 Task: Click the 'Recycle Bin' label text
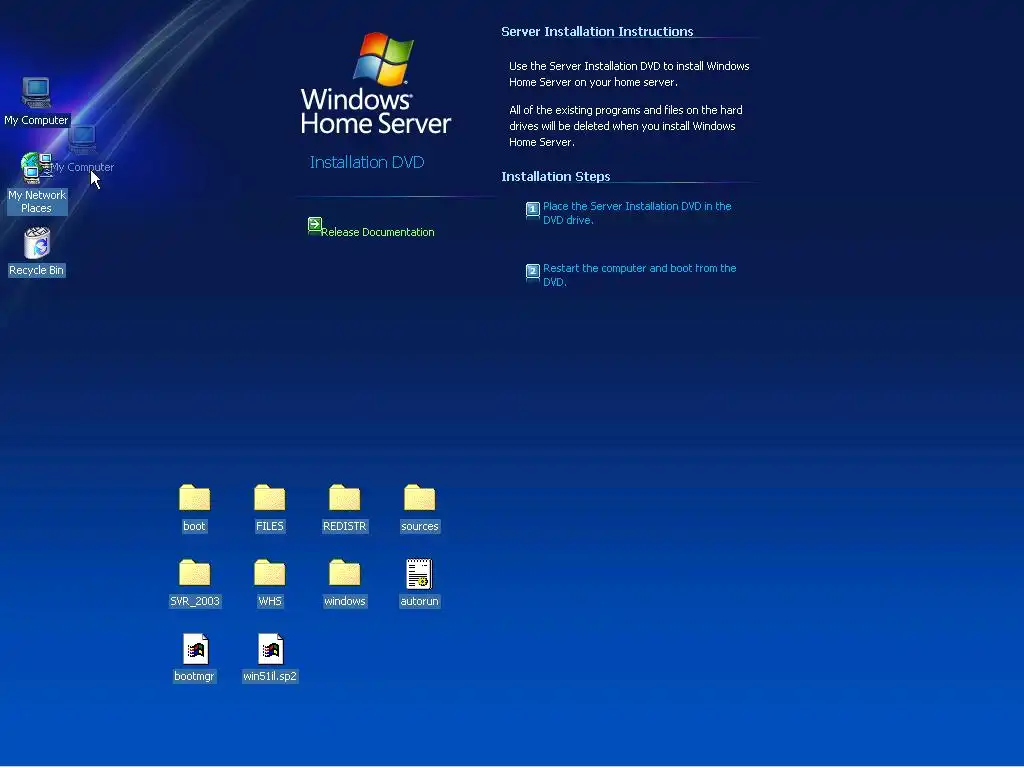tap(37, 270)
